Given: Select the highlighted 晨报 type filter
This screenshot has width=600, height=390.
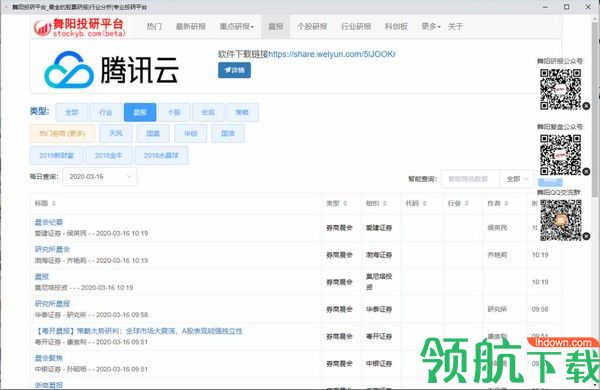Looking at the screenshot, I should click(140, 112).
